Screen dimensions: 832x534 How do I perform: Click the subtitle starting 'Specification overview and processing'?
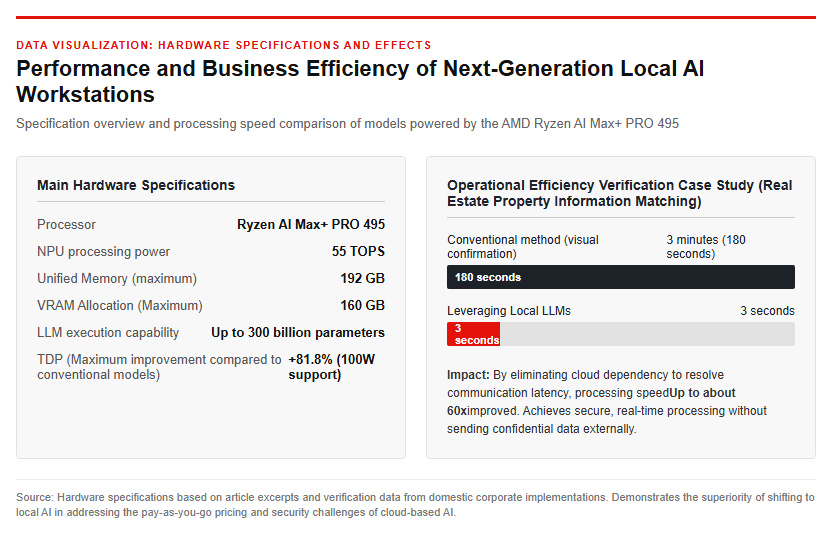coord(347,124)
